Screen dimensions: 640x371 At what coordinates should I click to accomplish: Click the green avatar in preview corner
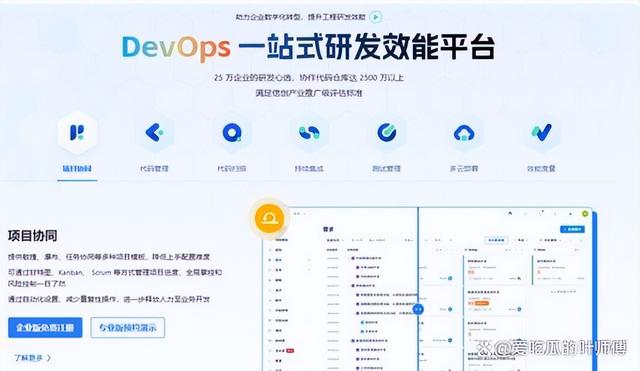[585, 213]
